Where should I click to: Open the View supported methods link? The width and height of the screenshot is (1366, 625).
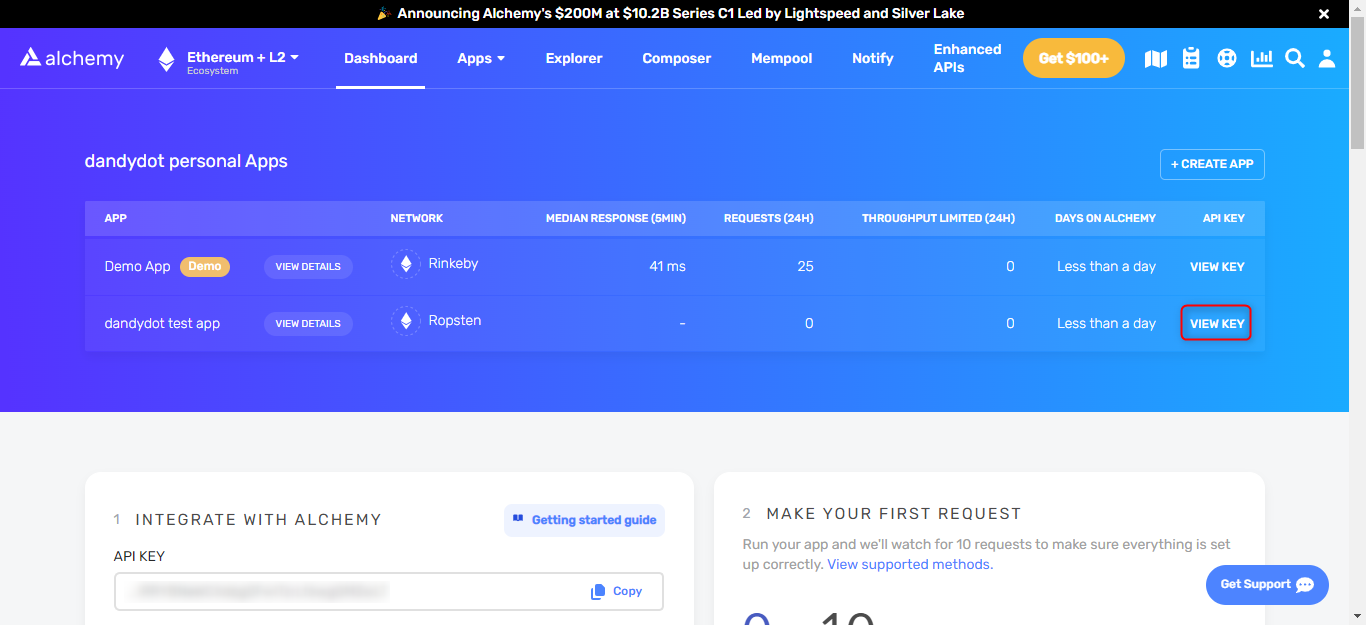coord(910,565)
